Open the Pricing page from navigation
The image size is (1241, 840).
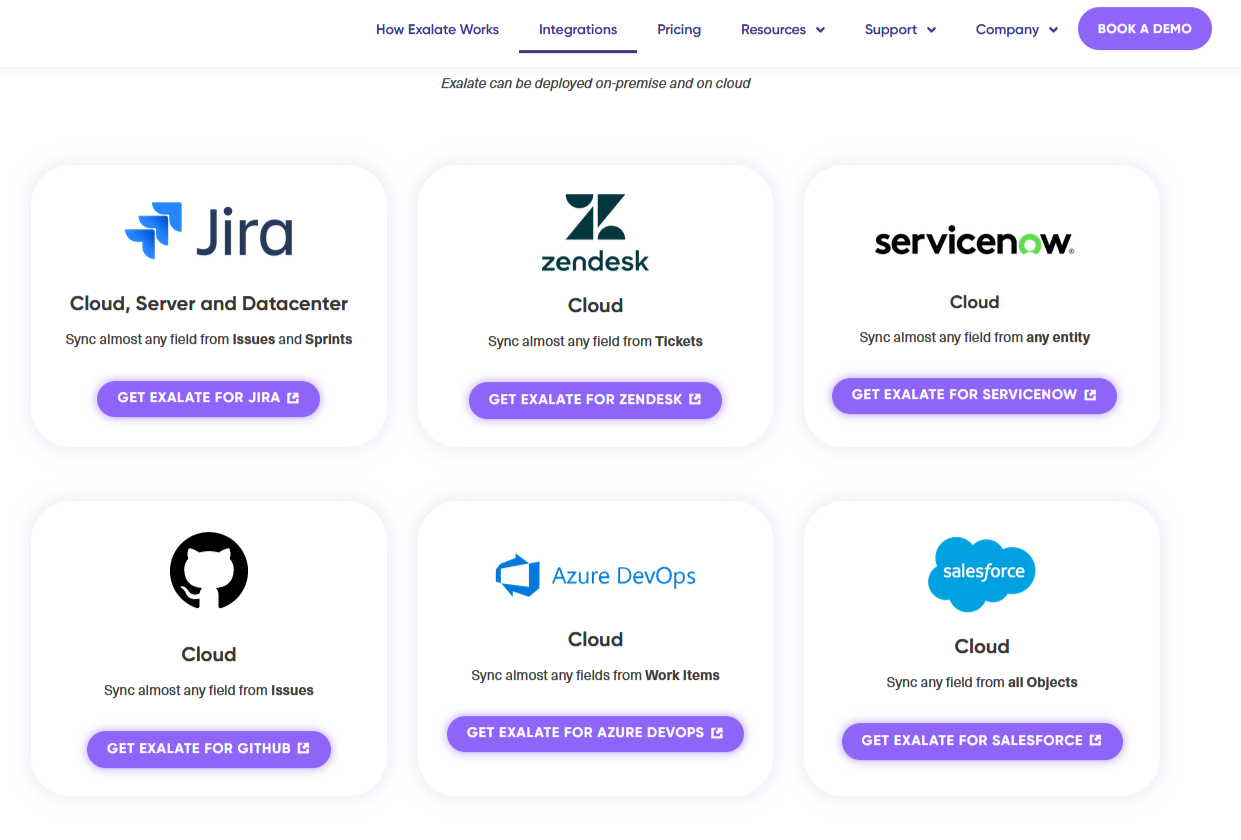(x=679, y=29)
